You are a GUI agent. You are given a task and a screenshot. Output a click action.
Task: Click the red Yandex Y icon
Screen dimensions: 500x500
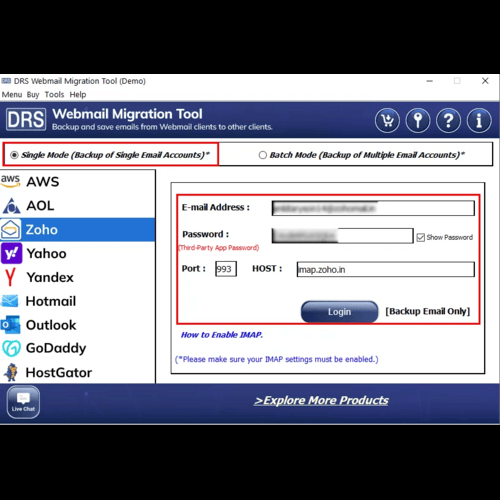(11, 277)
